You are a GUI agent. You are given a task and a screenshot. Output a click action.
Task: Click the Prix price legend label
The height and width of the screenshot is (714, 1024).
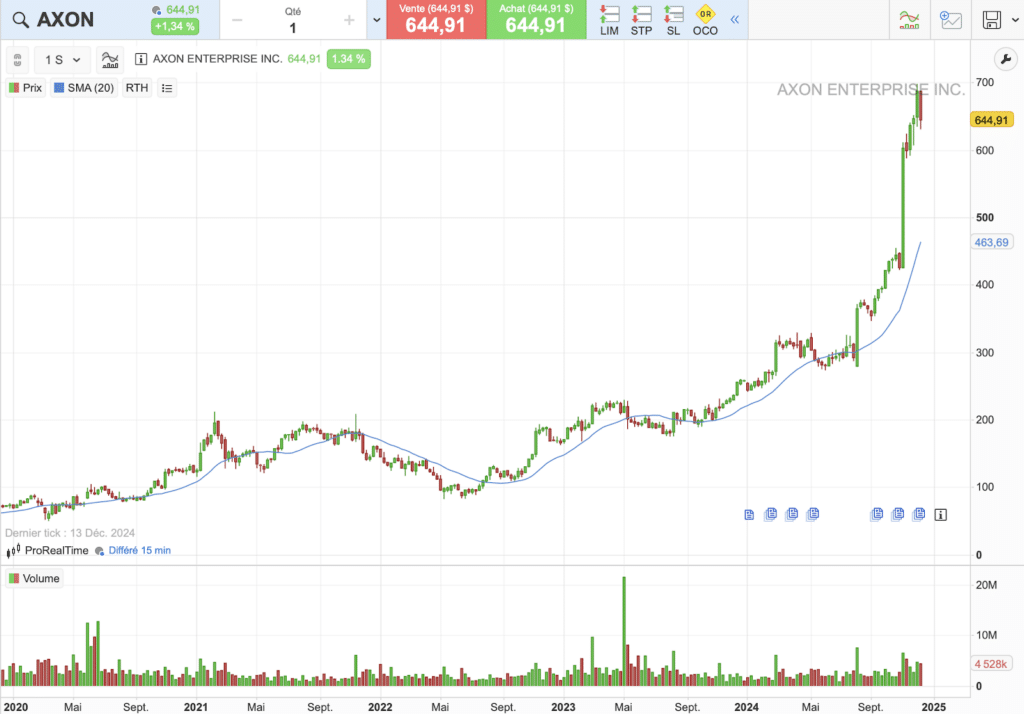[x=25, y=88]
